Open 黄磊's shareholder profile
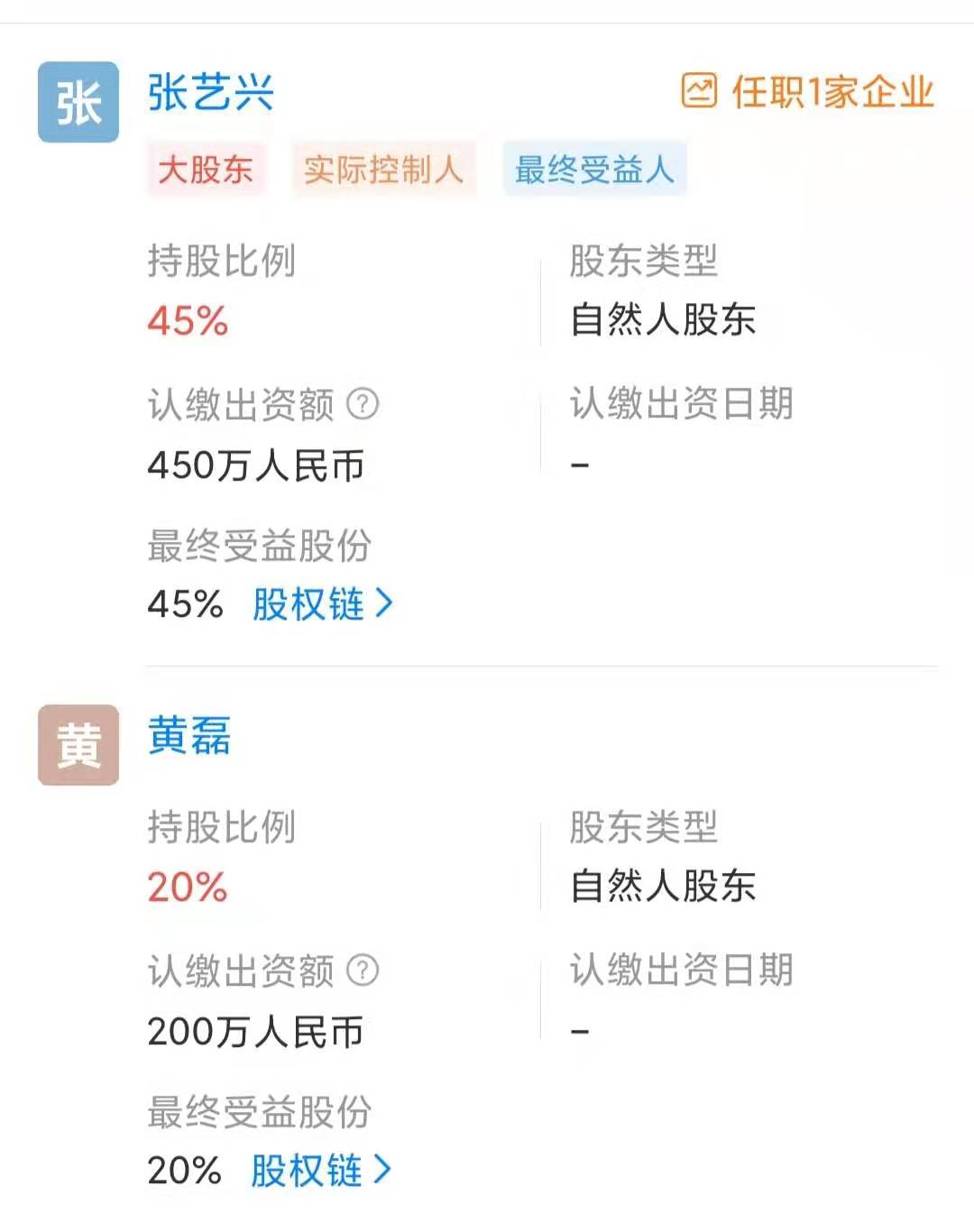The height and width of the screenshot is (1232, 974). (x=189, y=736)
